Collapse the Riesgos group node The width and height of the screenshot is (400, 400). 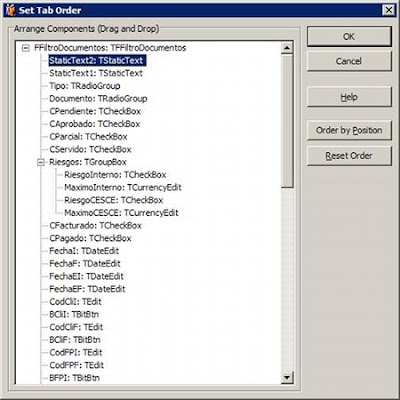coord(41,163)
